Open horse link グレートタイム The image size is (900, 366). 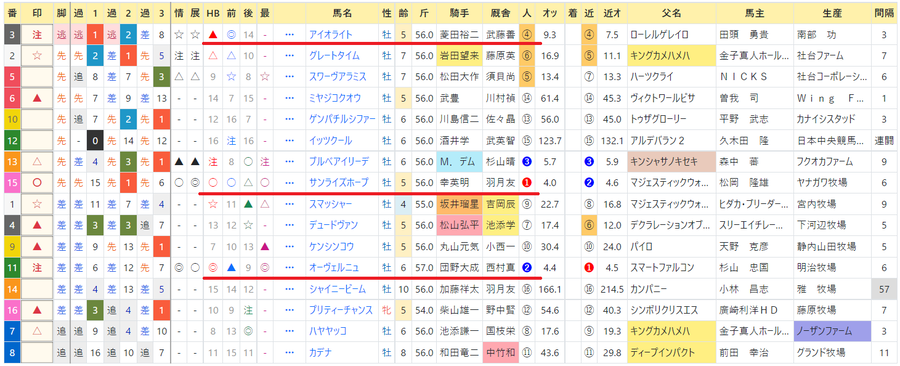[x=334, y=56]
